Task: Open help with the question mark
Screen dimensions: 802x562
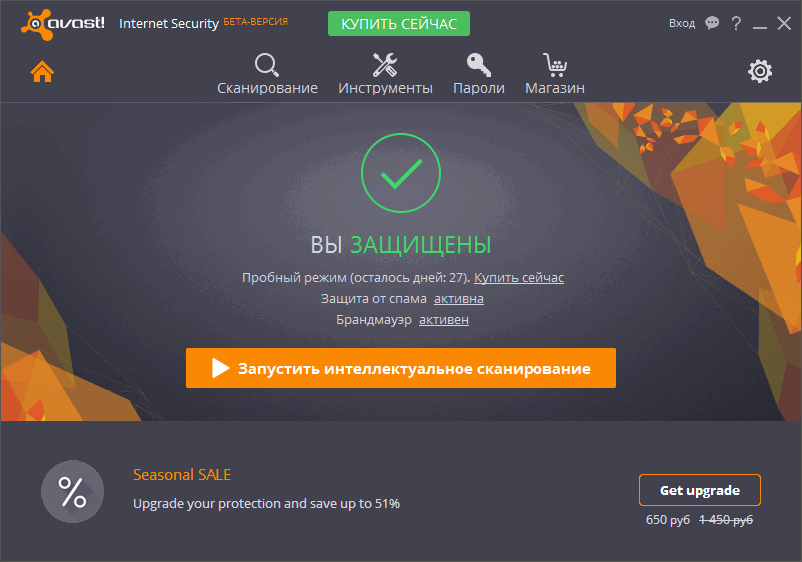Action: point(736,23)
